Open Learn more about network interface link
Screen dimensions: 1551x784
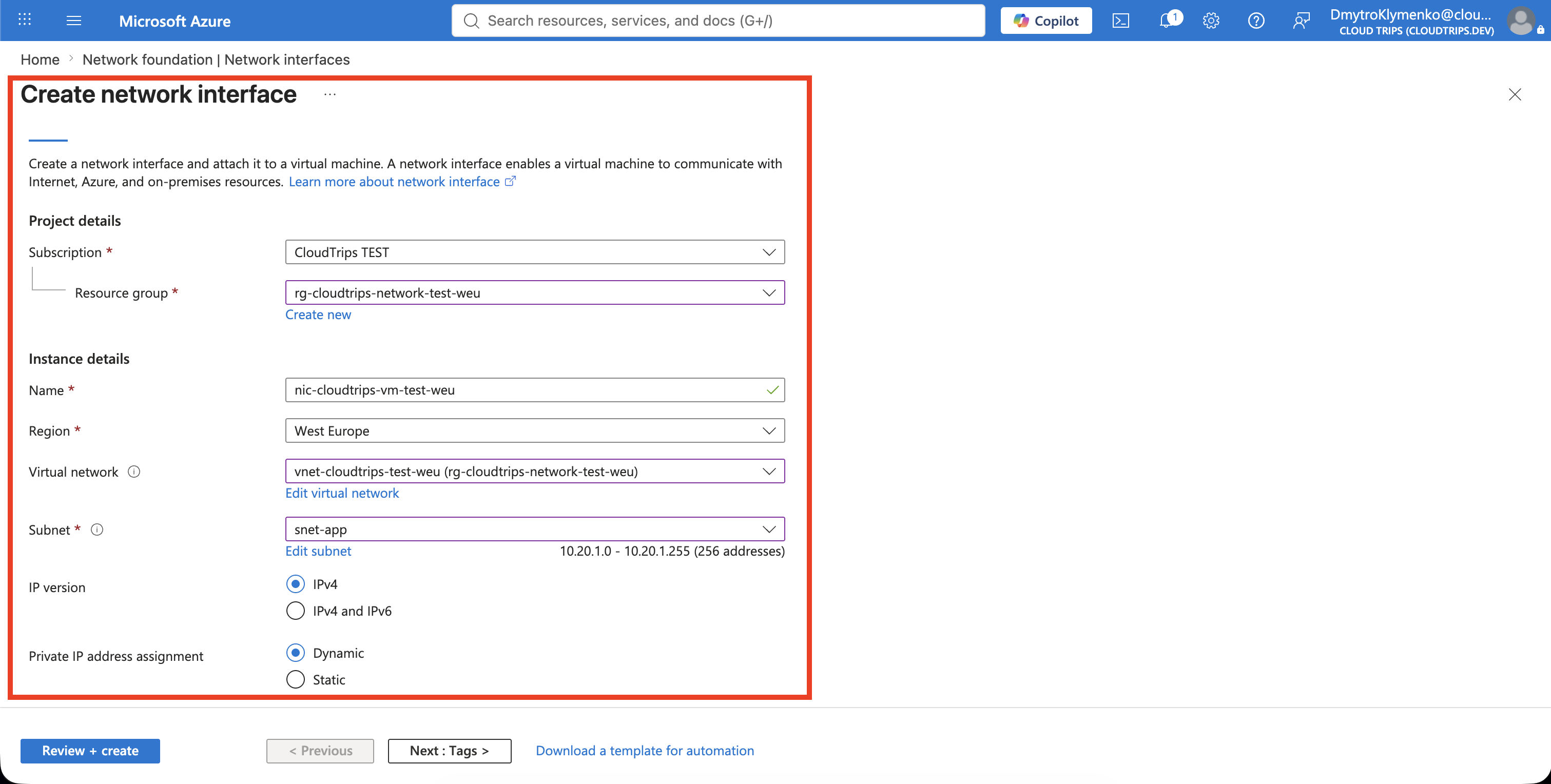[401, 181]
